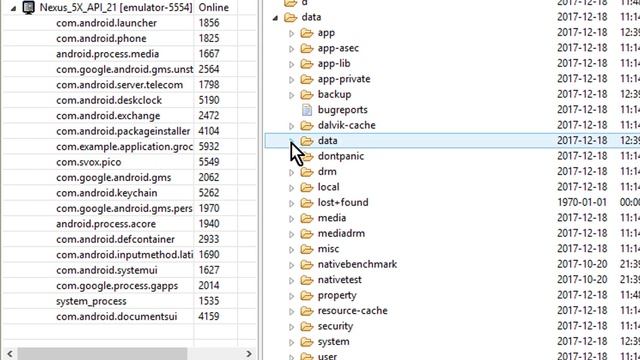Image resolution: width=640 pixels, height=360 pixels.
Task: Click the lost+found folder icon
Action: [x=307, y=203]
